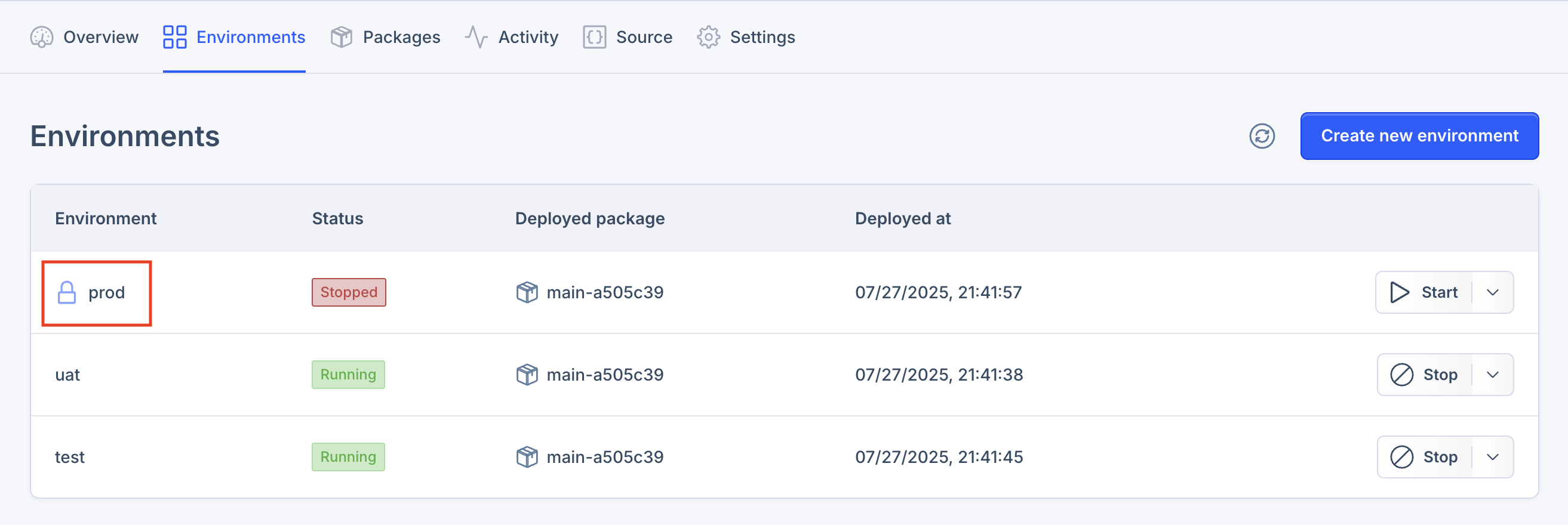Expand the dropdown next to uat Stop
Viewport: 1568px width, 525px height.
[x=1493, y=375]
